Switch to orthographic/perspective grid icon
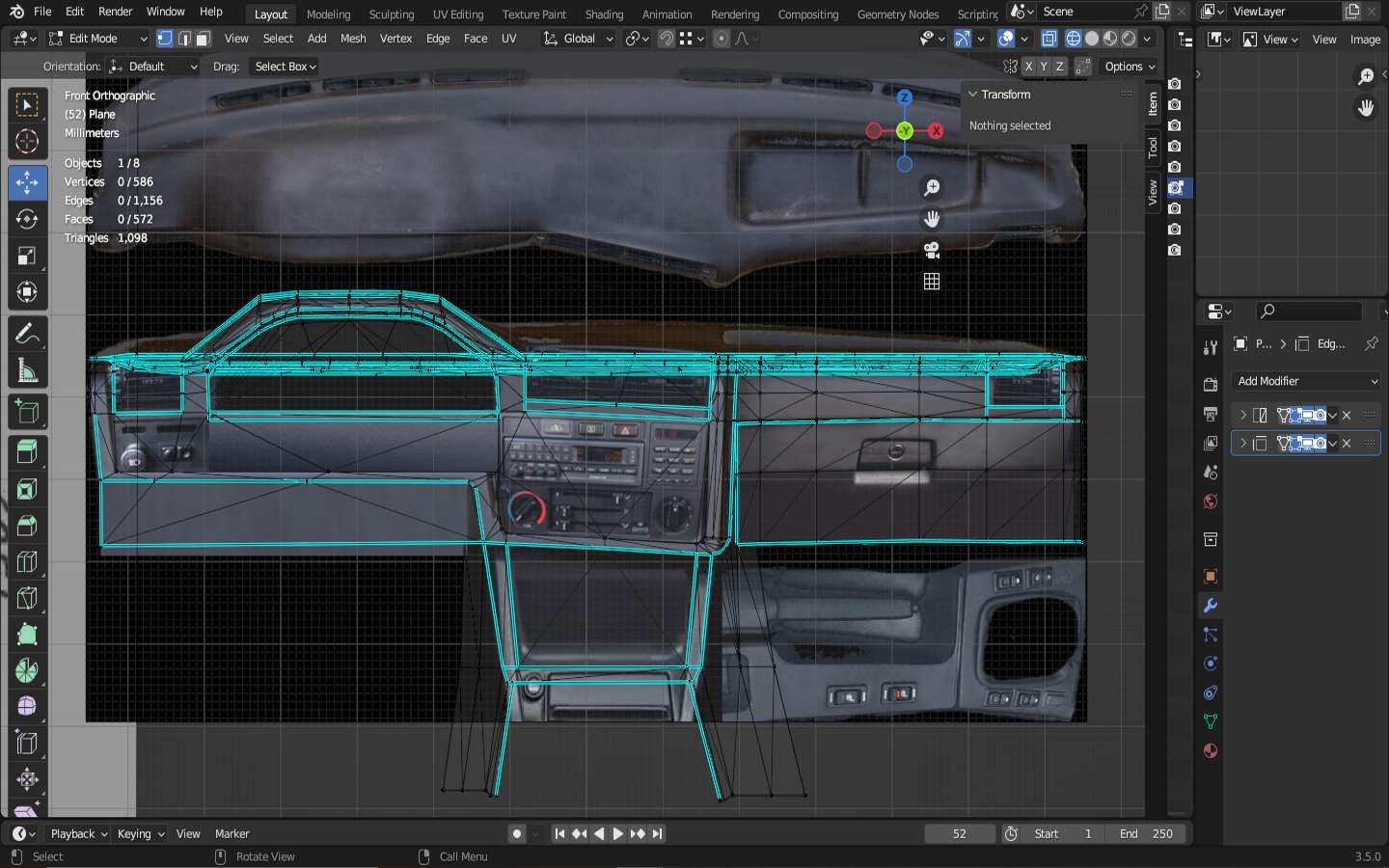This screenshot has height=868, width=1389. tap(932, 282)
